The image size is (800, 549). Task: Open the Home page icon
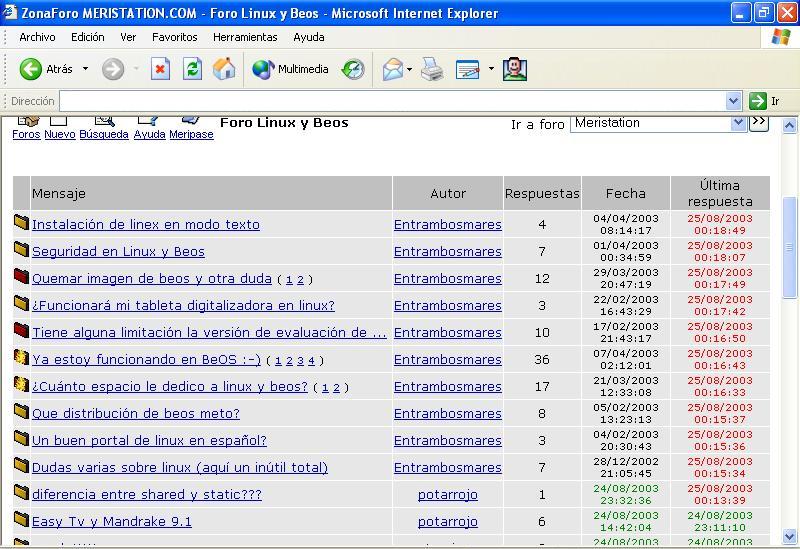(x=224, y=69)
